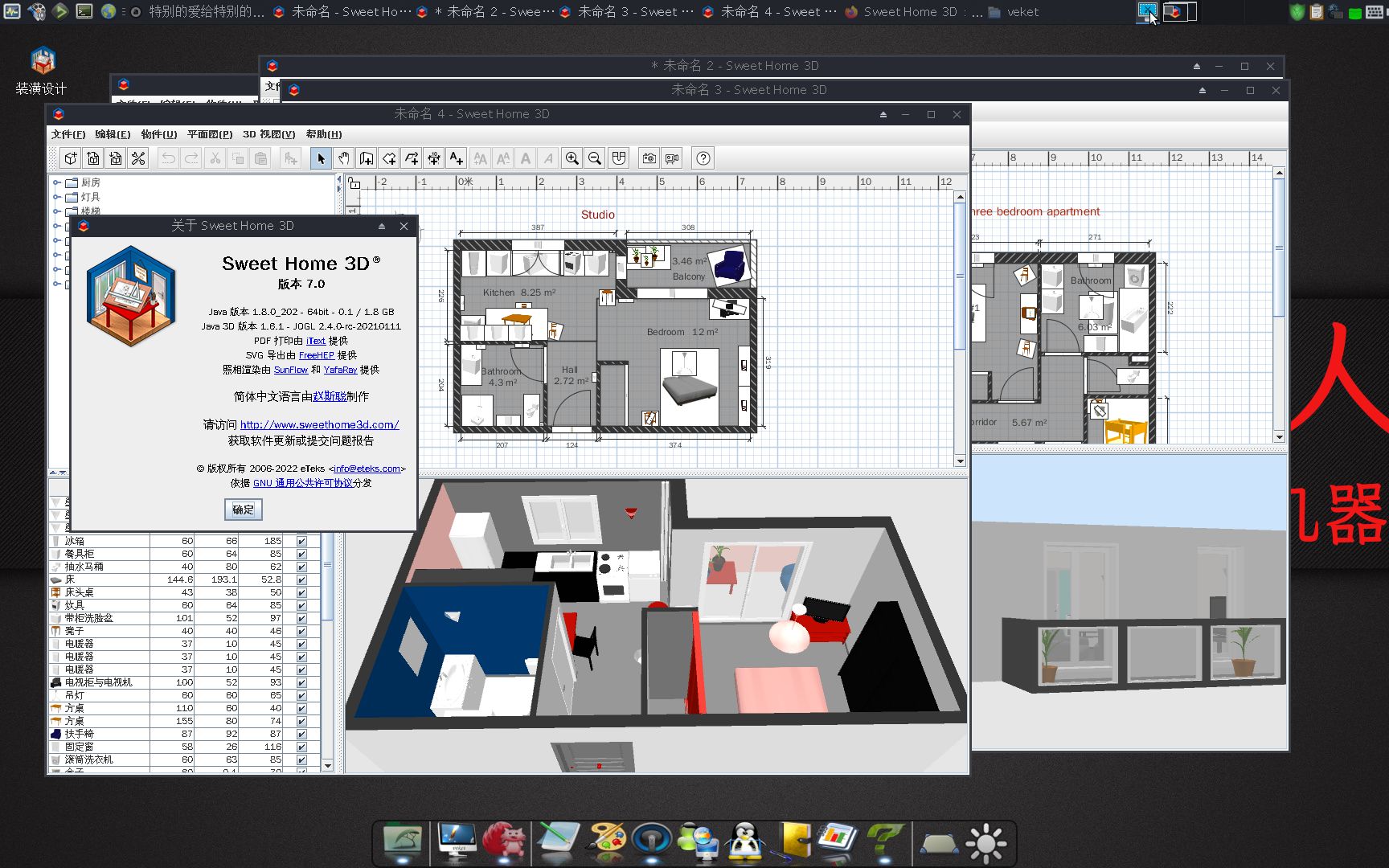Viewport: 1389px width, 868px height.
Task: Click down arrow of furniture list scrollbar
Action: coord(327,766)
